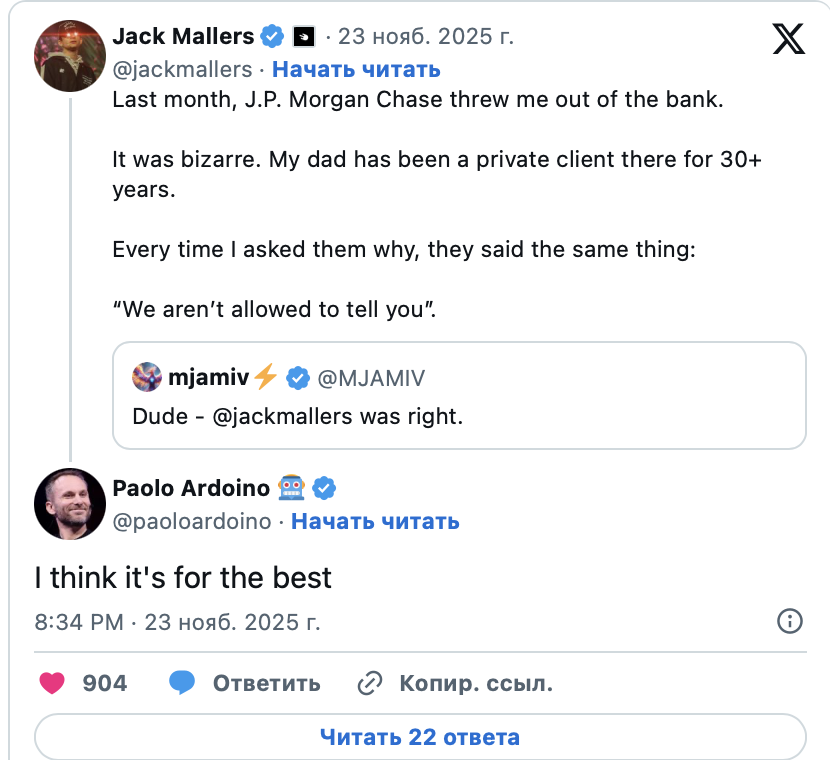Follow Jack Mallers via "Начать читать" link
Screen dimensions: 830x760
click(356, 69)
